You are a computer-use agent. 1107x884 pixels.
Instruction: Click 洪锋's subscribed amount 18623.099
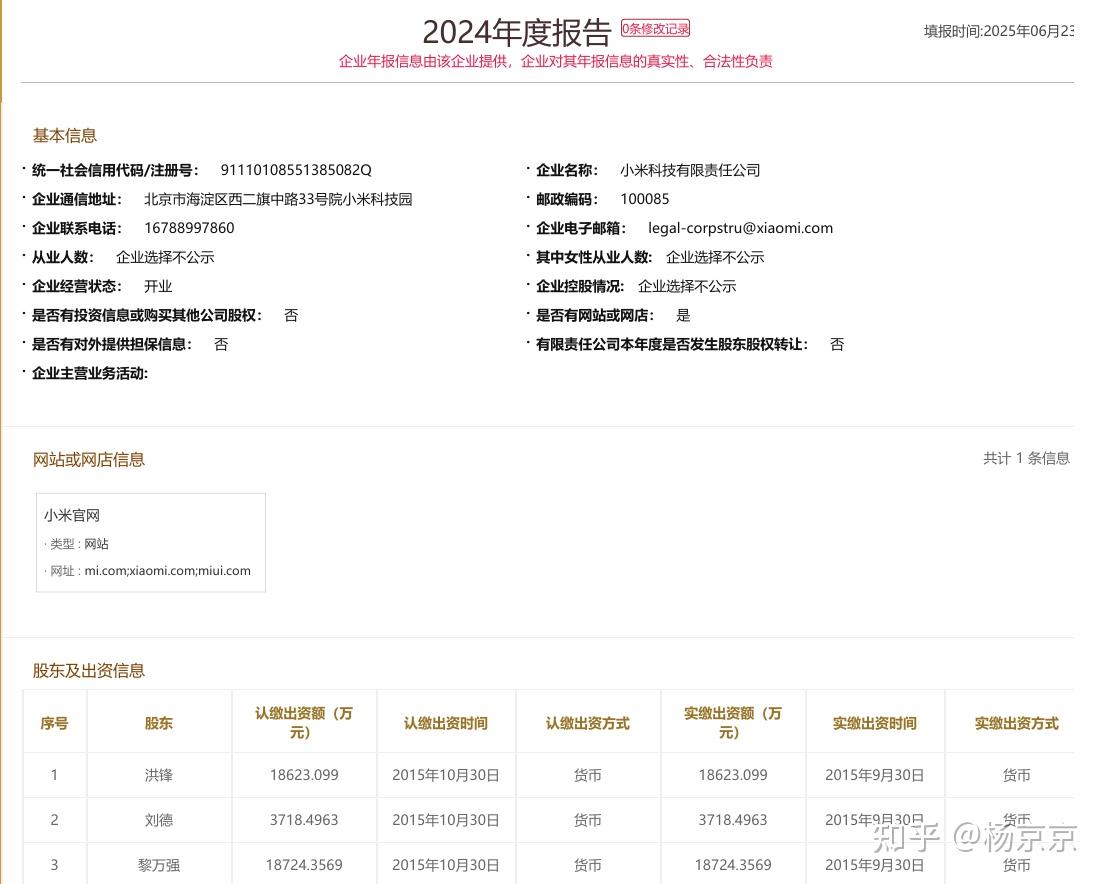pyautogui.click(x=304, y=775)
